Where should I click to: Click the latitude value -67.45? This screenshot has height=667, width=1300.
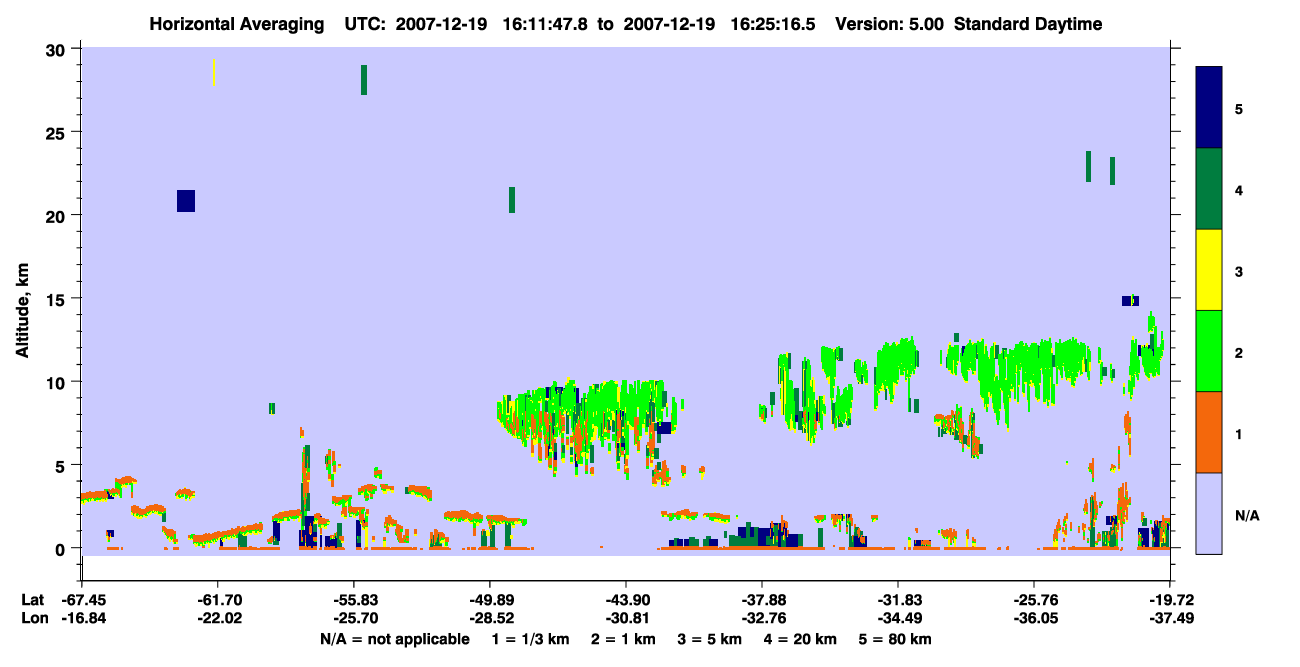tap(82, 600)
